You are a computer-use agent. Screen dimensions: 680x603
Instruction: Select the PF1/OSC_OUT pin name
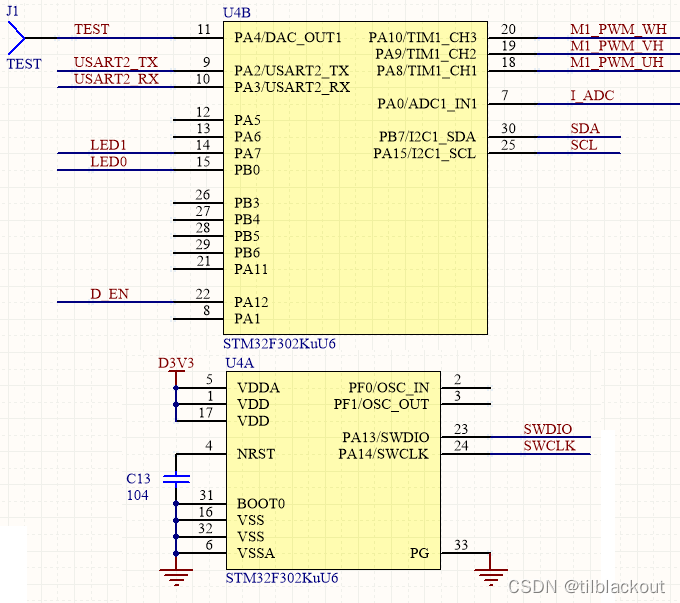pos(381,404)
